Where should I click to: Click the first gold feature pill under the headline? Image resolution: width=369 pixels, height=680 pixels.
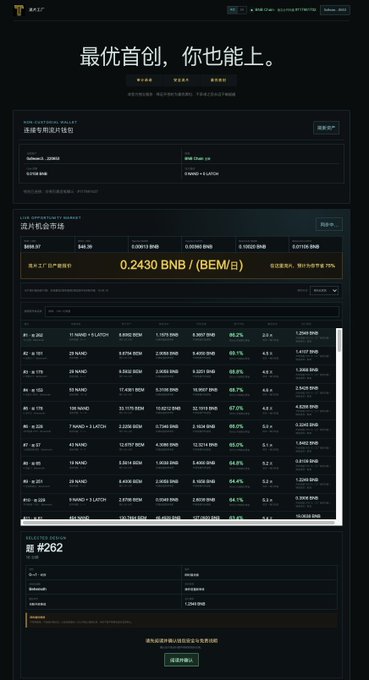(x=144, y=80)
